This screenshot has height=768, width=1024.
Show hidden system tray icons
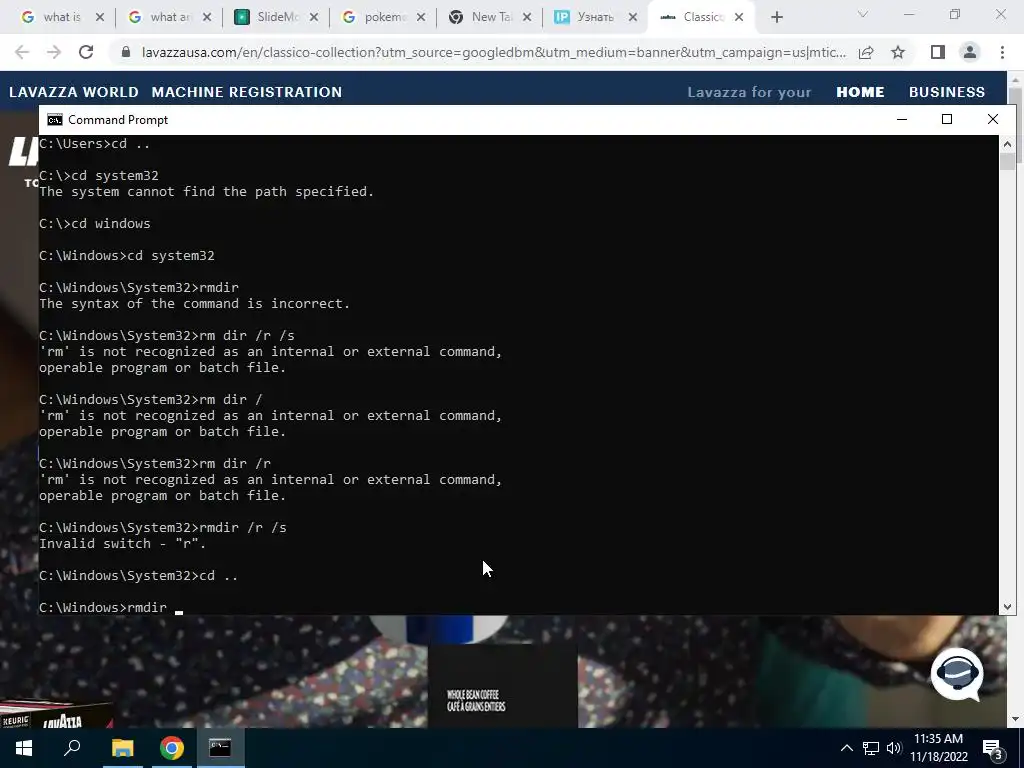pyautogui.click(x=846, y=748)
